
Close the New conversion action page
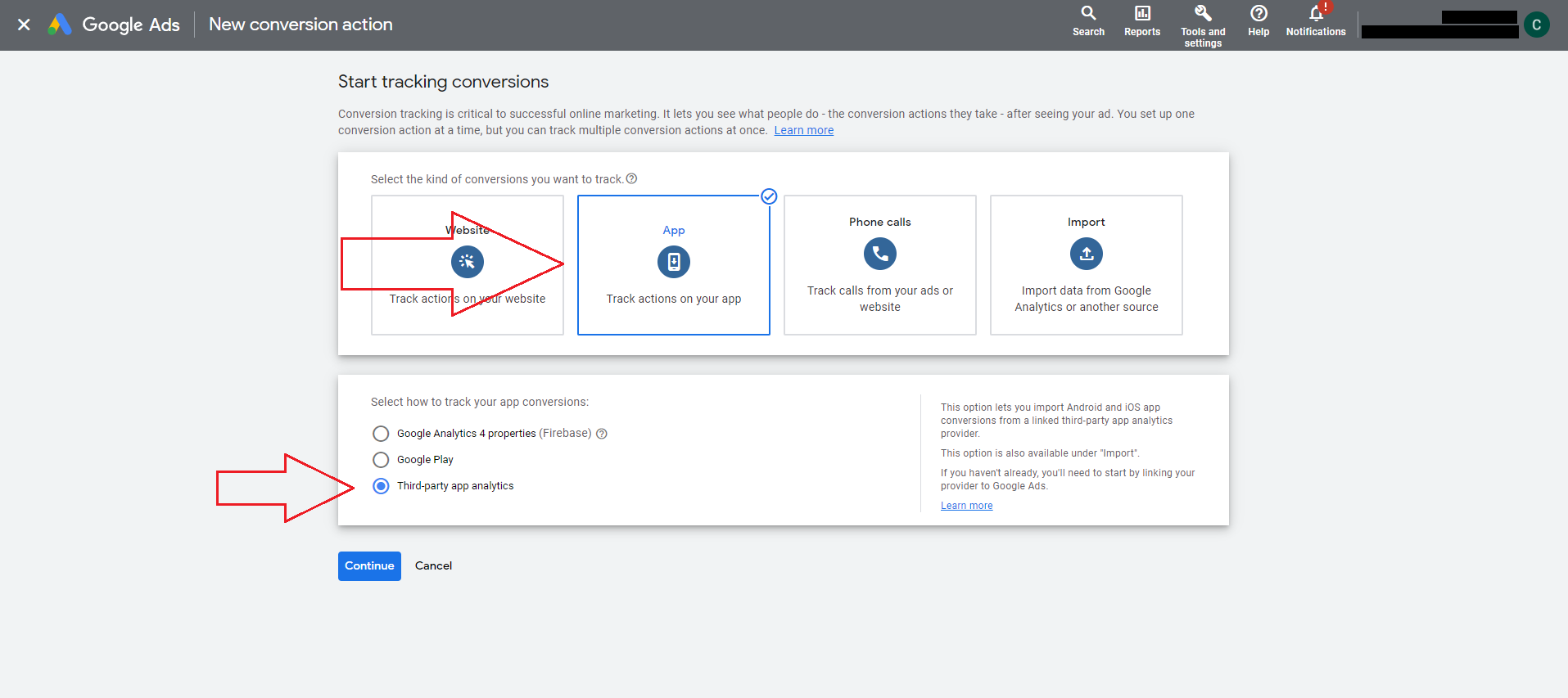click(x=24, y=25)
